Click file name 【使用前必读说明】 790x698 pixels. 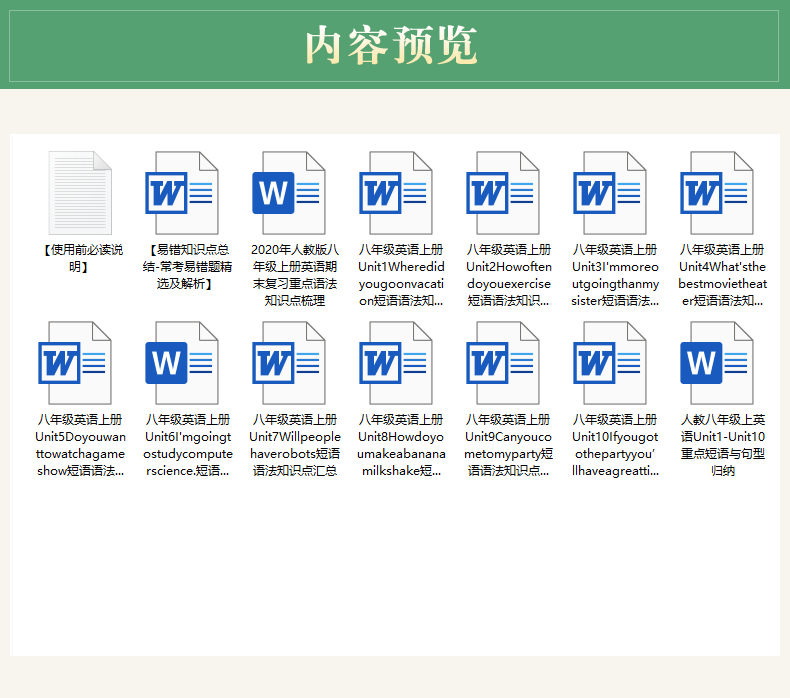(81, 258)
